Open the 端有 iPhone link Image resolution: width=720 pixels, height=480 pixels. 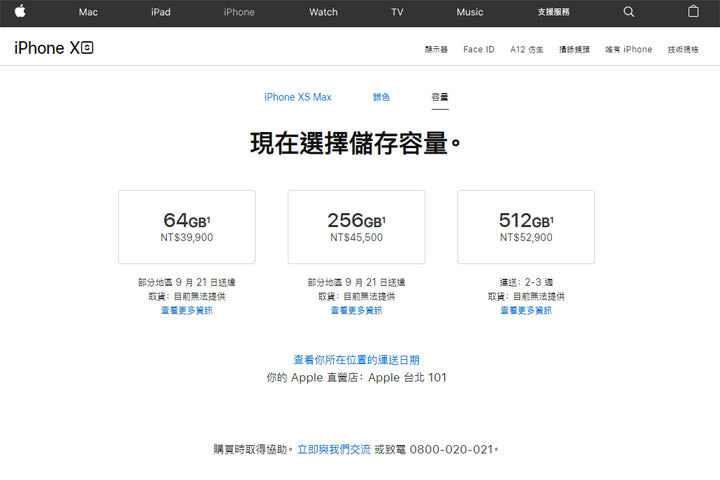[629, 50]
